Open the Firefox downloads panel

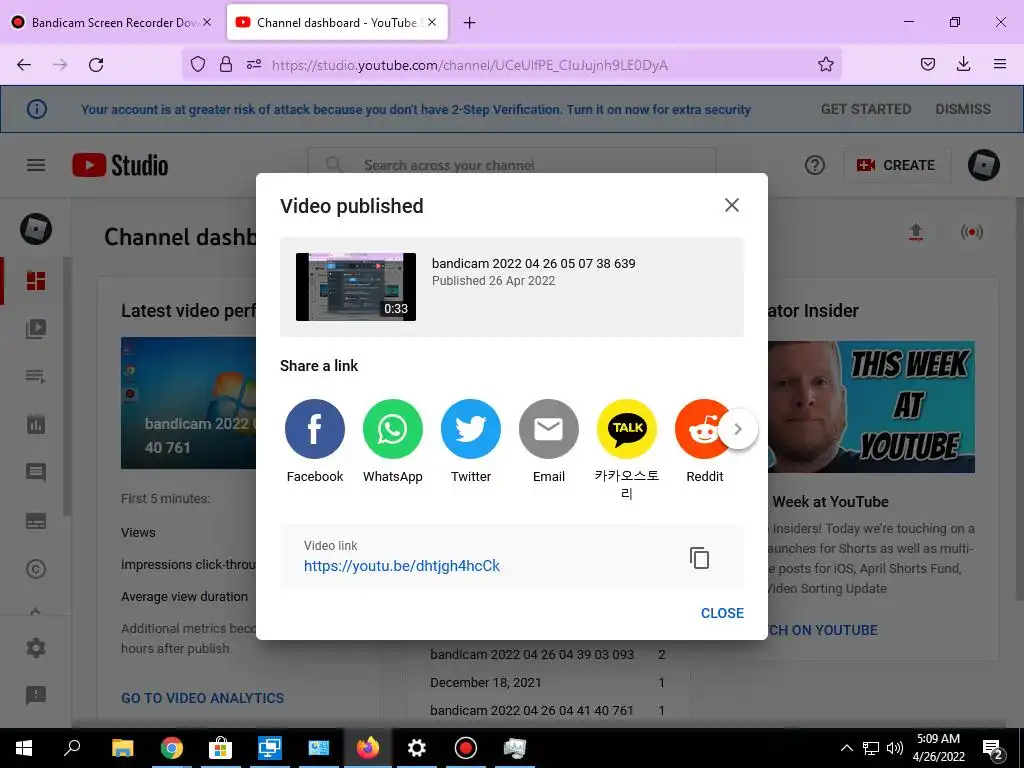(x=963, y=64)
